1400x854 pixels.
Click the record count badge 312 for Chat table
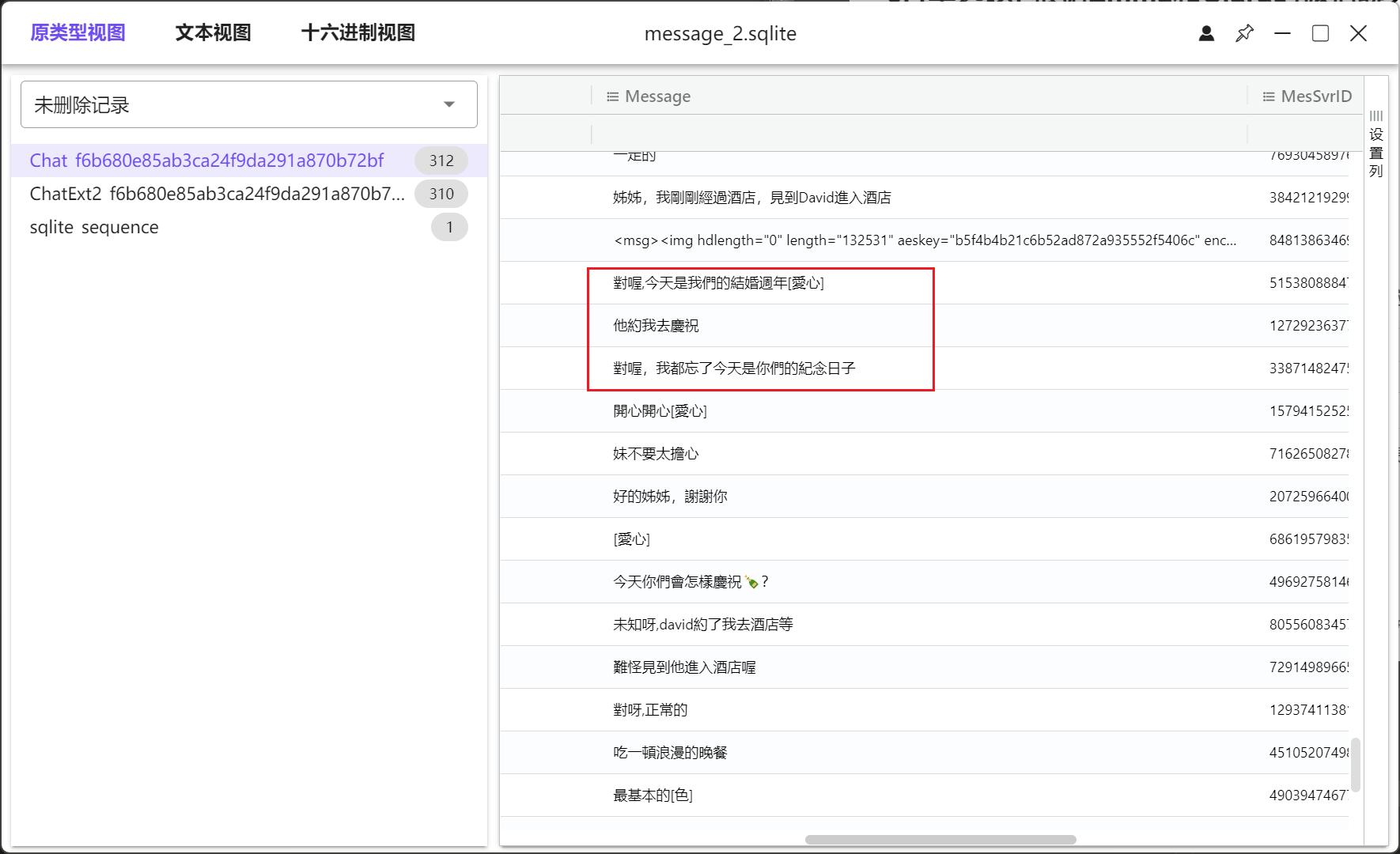441,161
